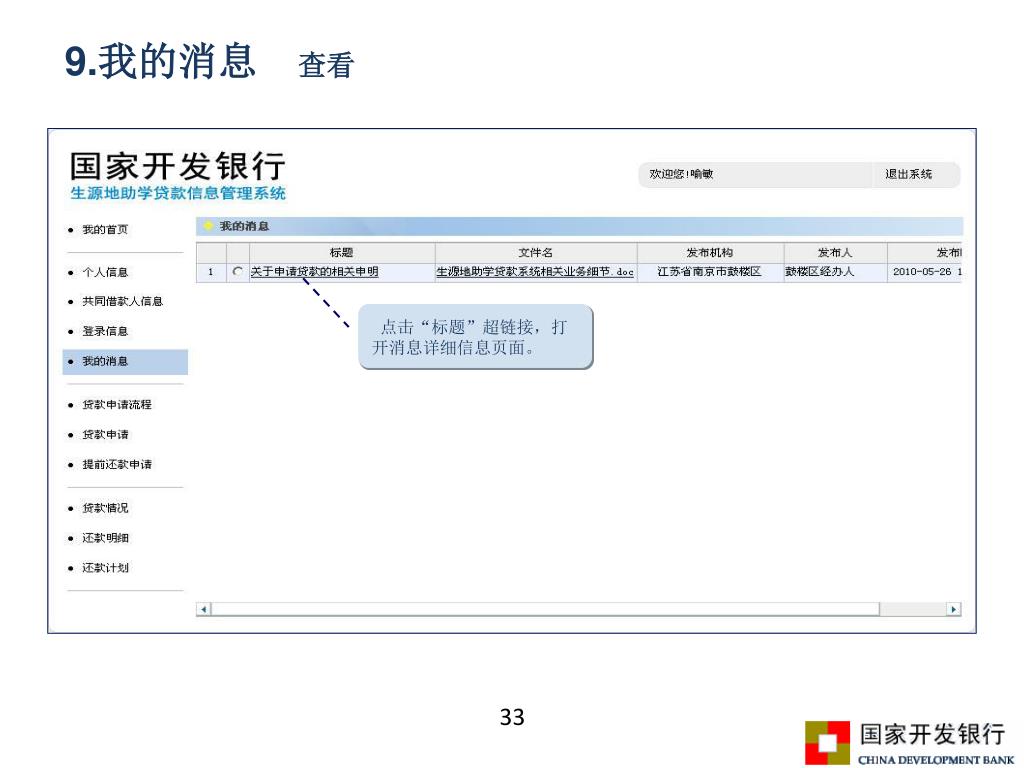The width and height of the screenshot is (1024, 768).
Task: Click the horizontal scrollbar thumb
Action: (x=545, y=609)
